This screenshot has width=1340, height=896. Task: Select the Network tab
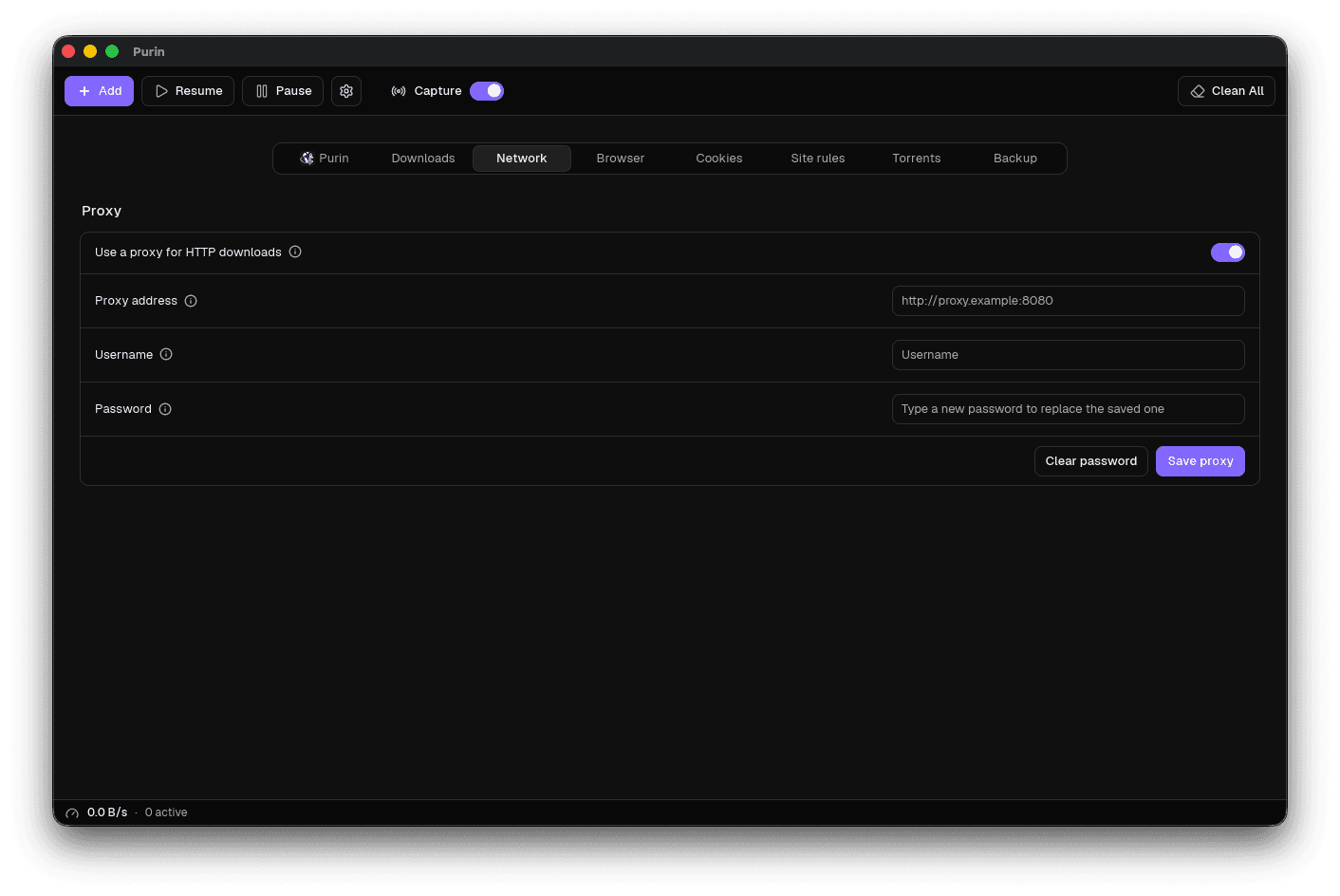pos(522,159)
